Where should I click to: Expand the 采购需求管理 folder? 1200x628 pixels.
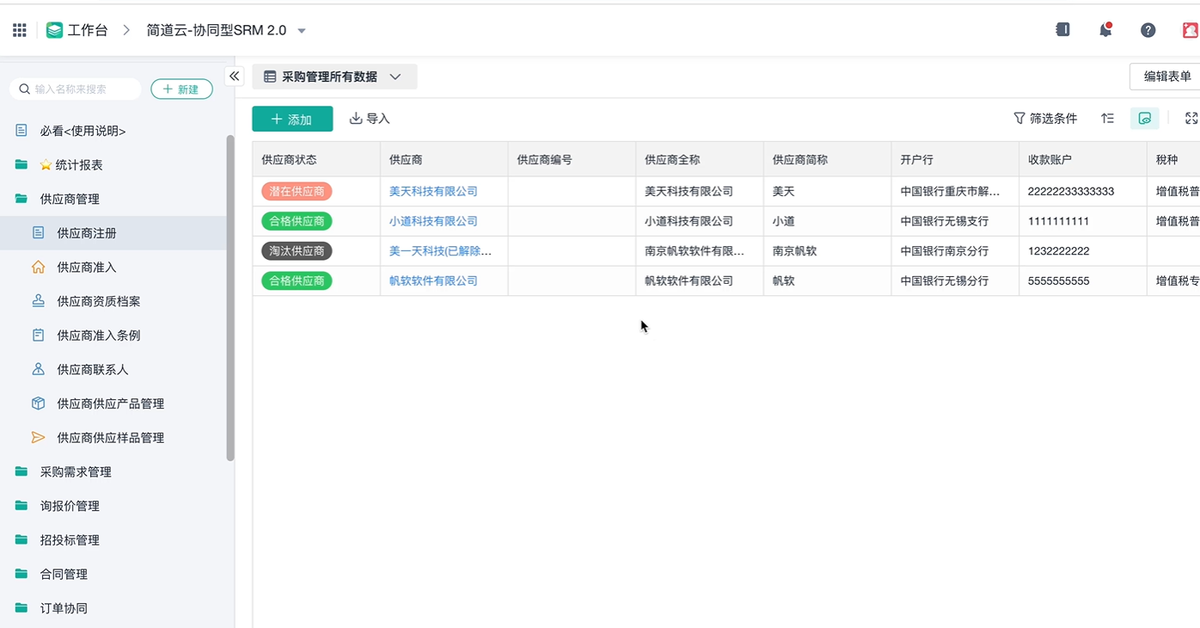75,472
